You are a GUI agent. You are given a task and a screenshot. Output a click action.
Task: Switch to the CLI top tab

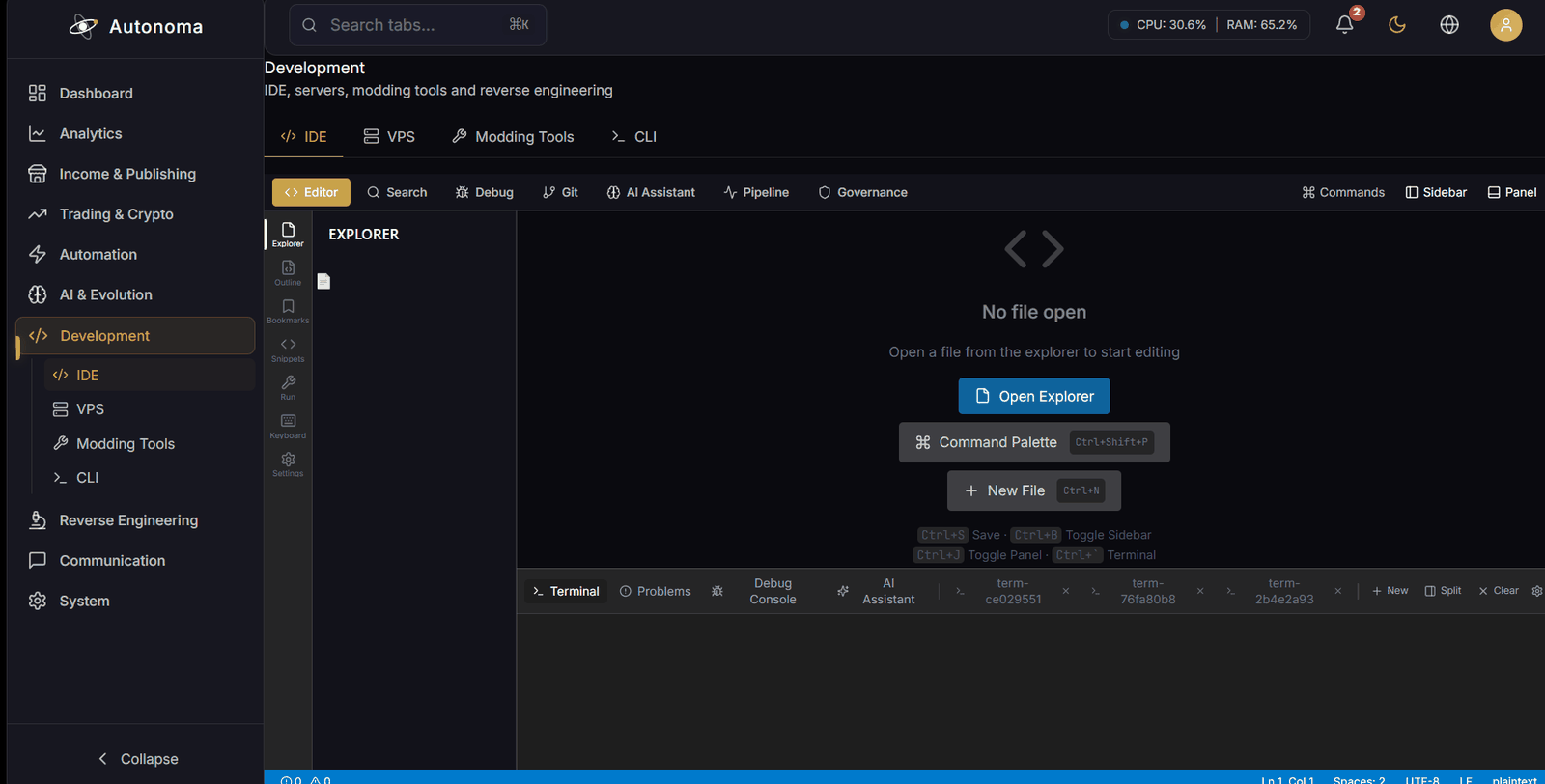[633, 137]
